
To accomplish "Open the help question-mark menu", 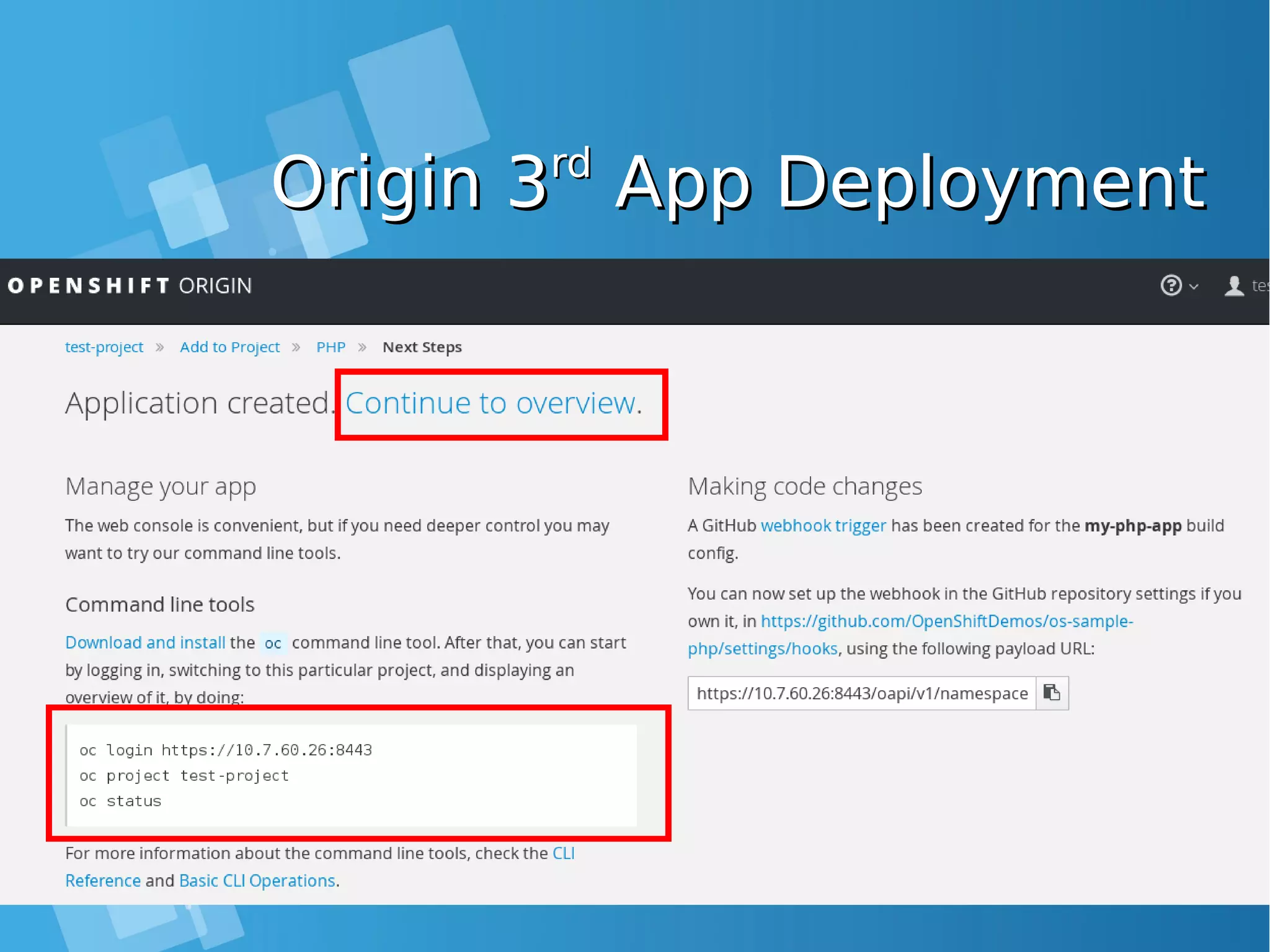I will point(1171,285).
